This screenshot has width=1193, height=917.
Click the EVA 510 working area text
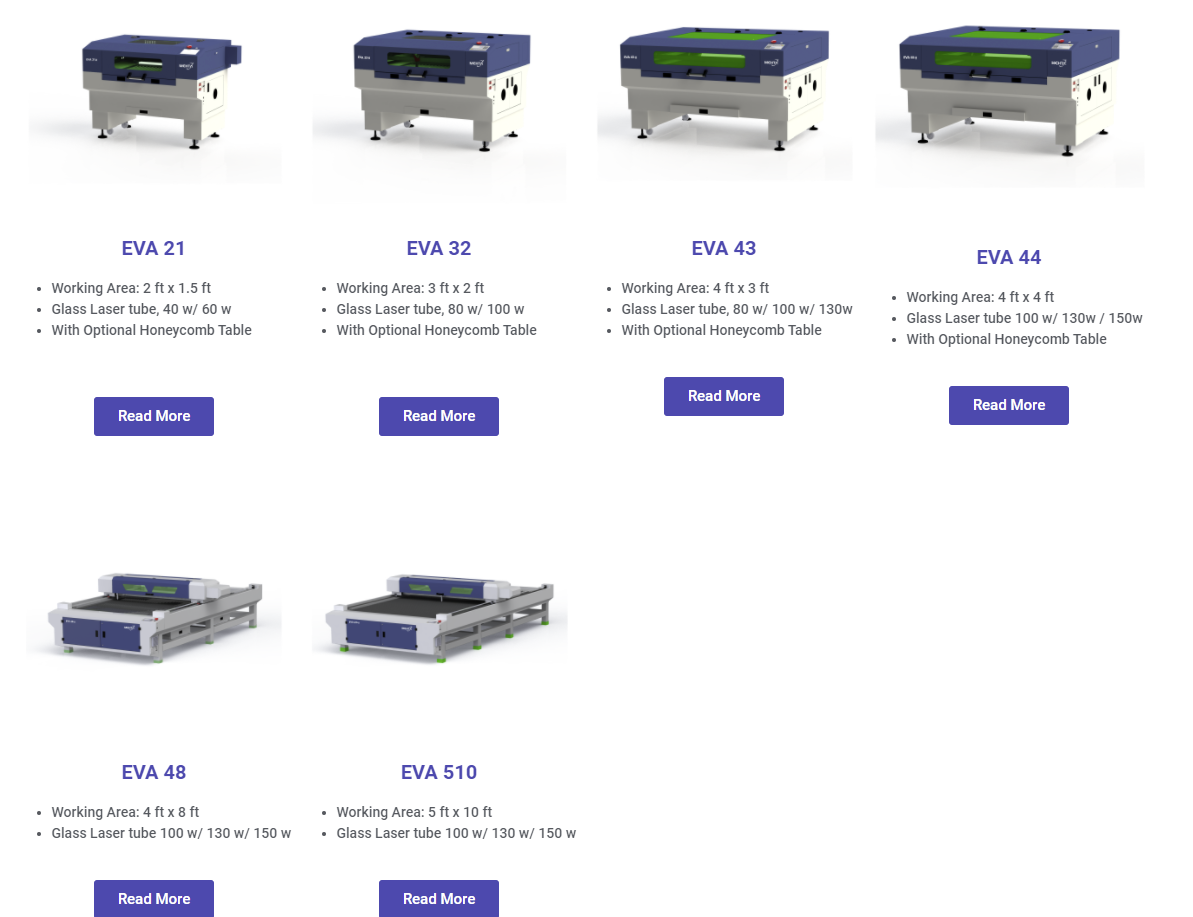tap(414, 812)
